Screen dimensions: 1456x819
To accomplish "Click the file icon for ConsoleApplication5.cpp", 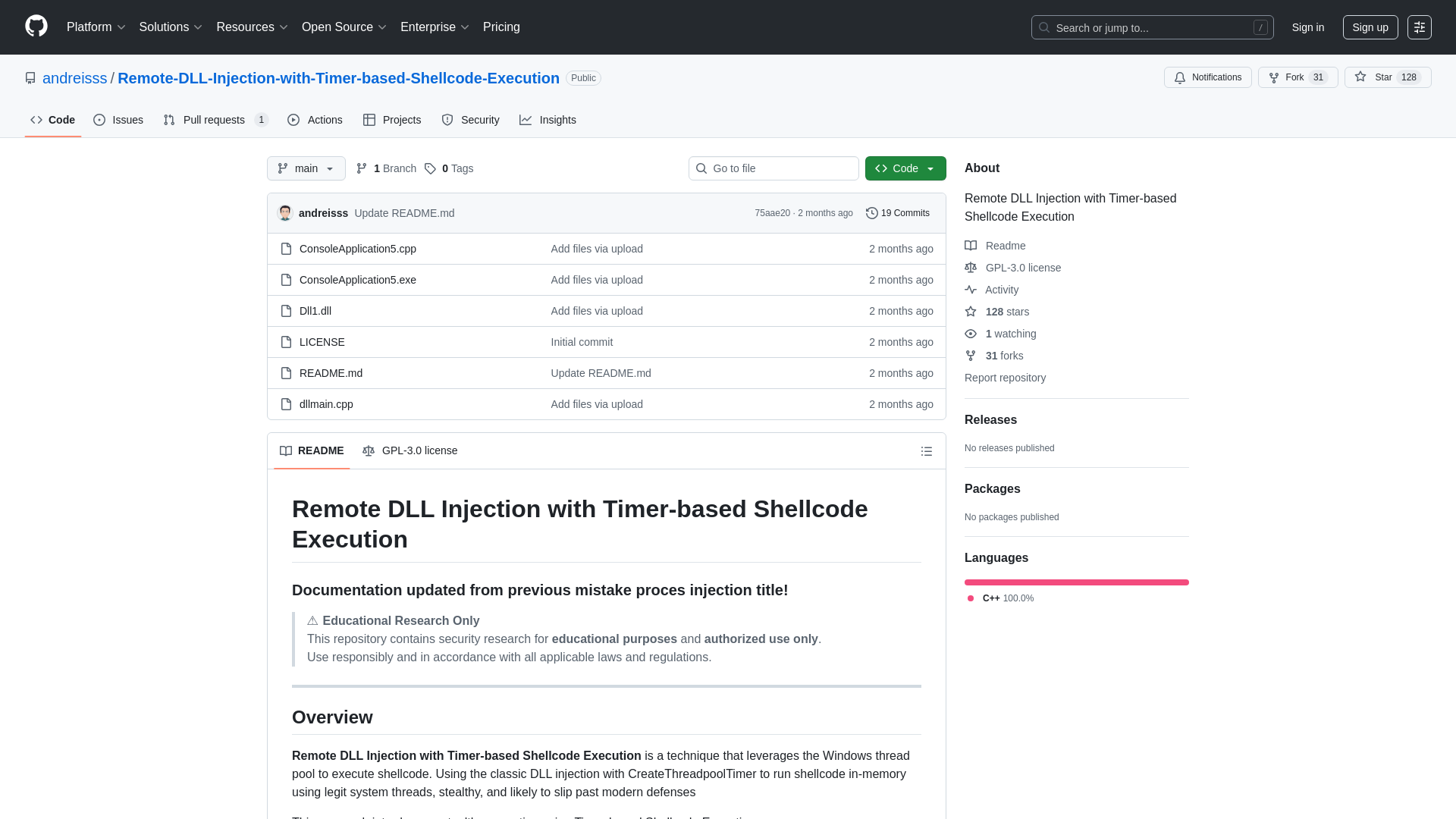I will tap(286, 249).
